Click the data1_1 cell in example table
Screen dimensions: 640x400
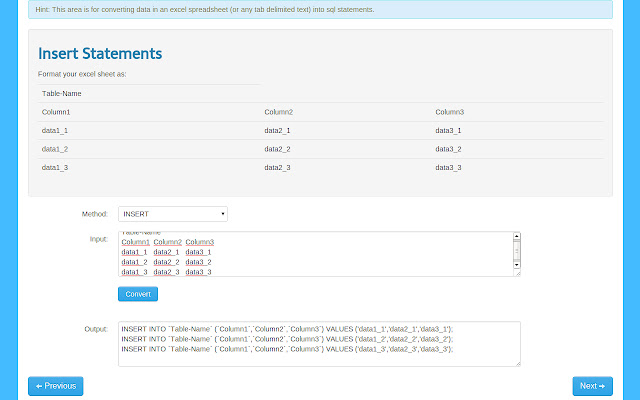[x=55, y=131]
